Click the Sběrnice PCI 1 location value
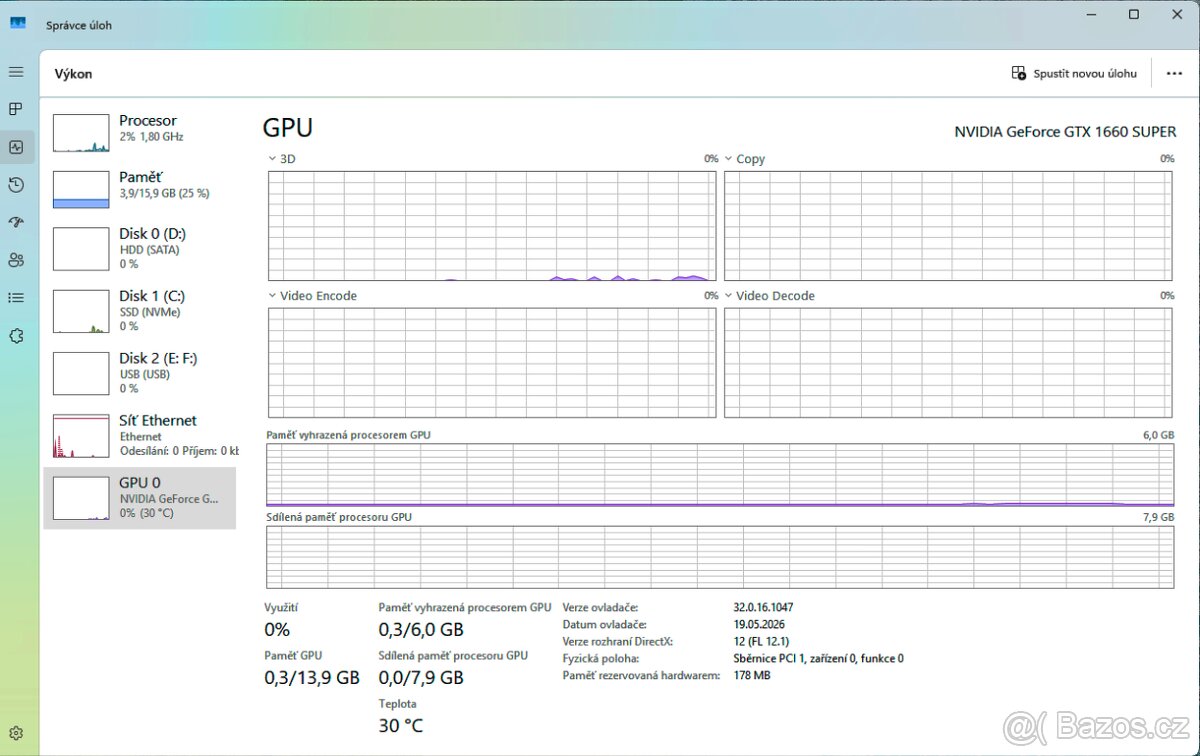The height and width of the screenshot is (756, 1200). pos(818,658)
